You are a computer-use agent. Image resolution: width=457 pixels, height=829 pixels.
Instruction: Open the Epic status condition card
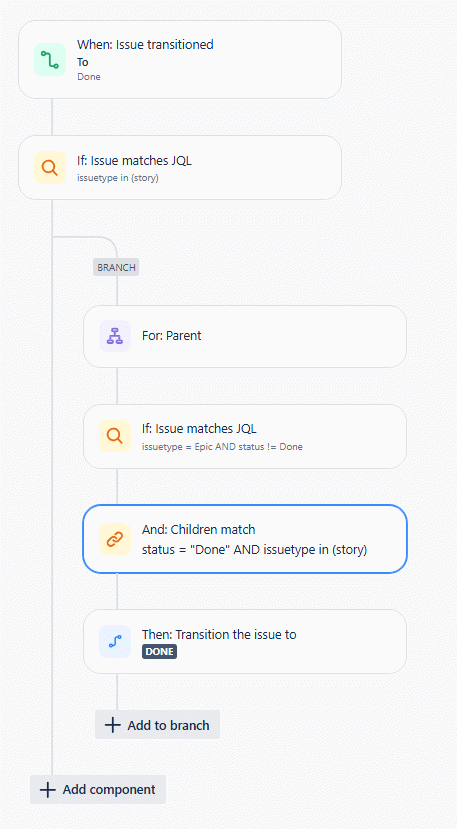click(245, 437)
